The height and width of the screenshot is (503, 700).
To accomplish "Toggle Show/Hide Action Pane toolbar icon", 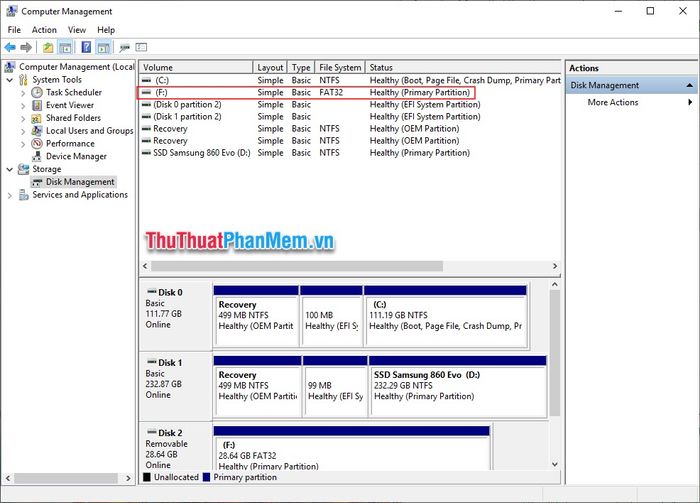I will click(104, 47).
